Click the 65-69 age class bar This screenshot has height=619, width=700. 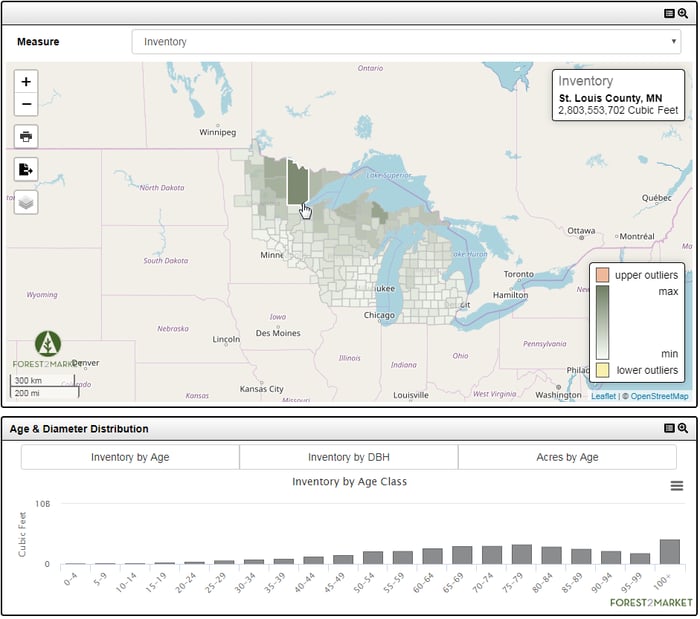point(462,556)
